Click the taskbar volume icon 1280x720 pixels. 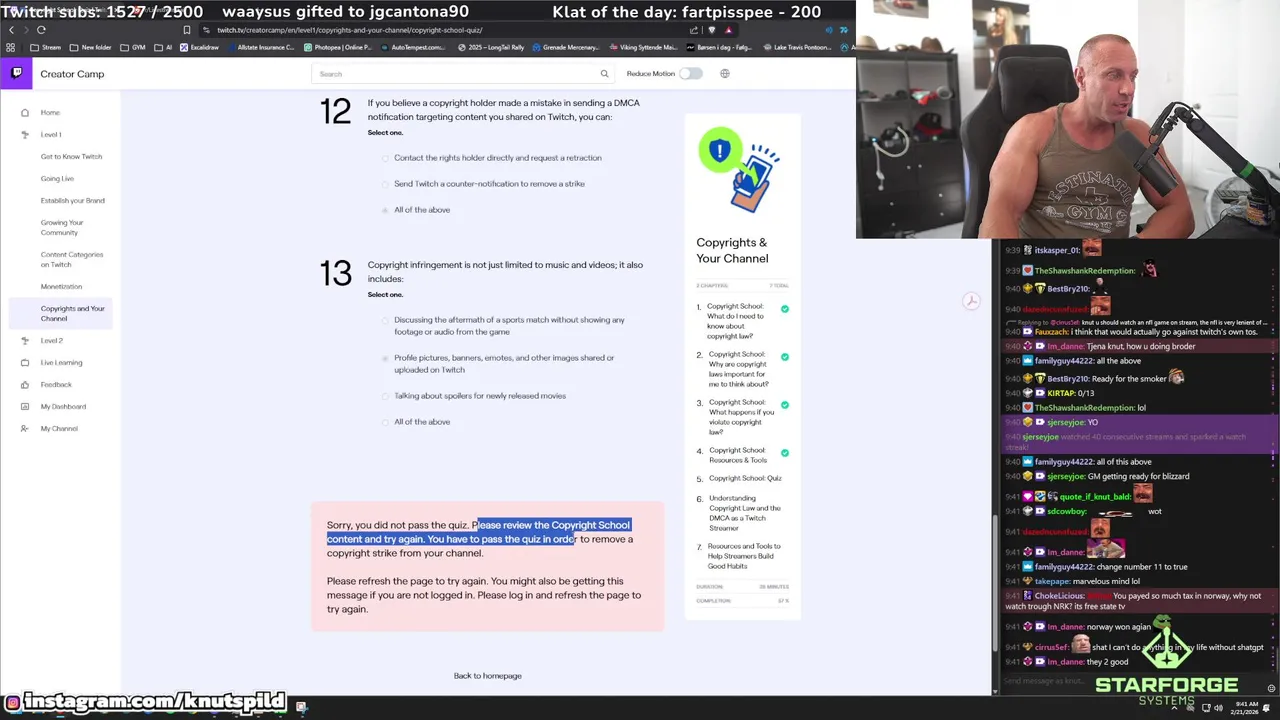[x=1218, y=708]
